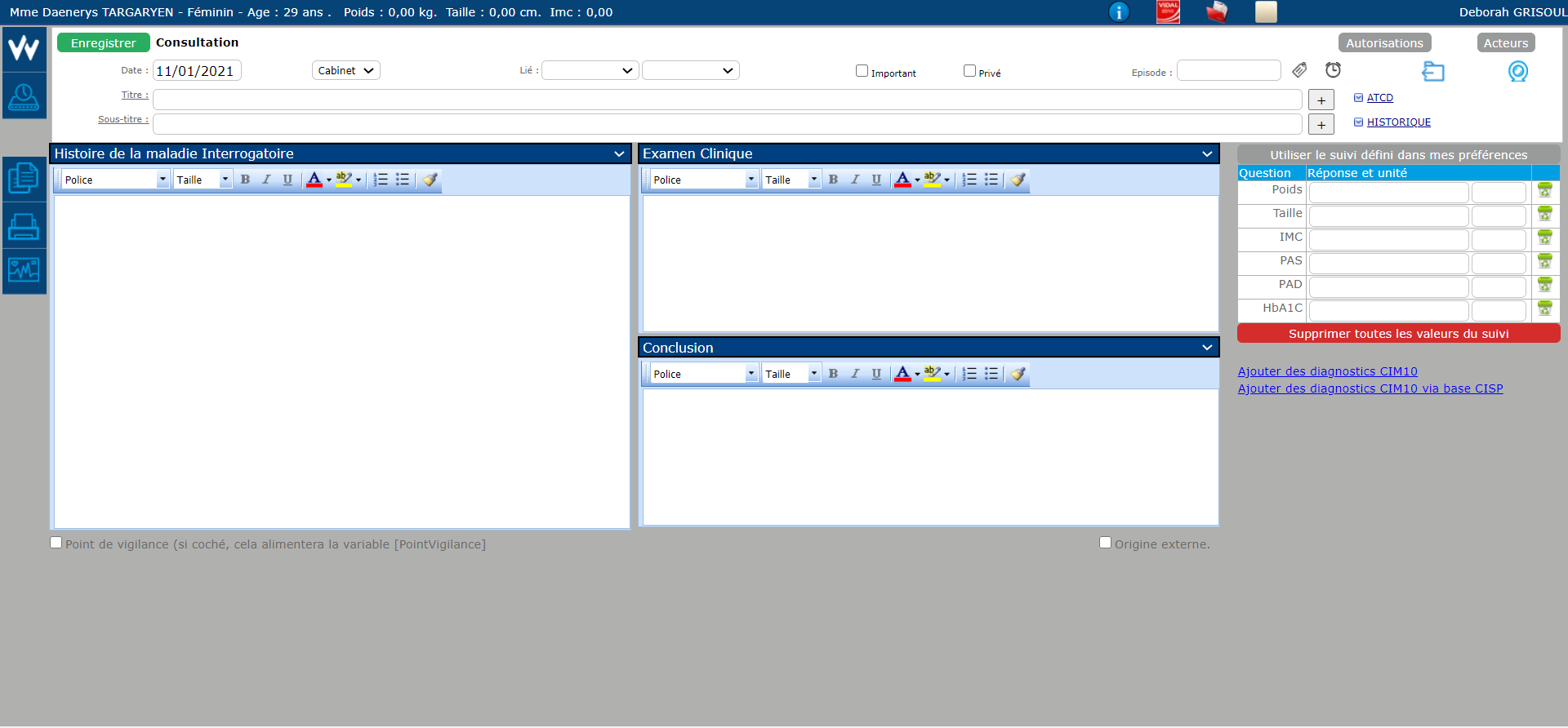Click the beige notepad icon in header
Image resolution: width=1568 pixels, height=728 pixels.
click(1266, 12)
